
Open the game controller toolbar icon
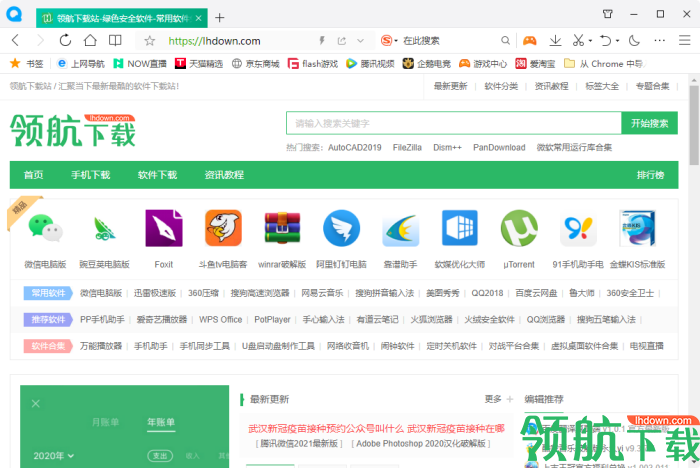pyautogui.click(x=529, y=41)
